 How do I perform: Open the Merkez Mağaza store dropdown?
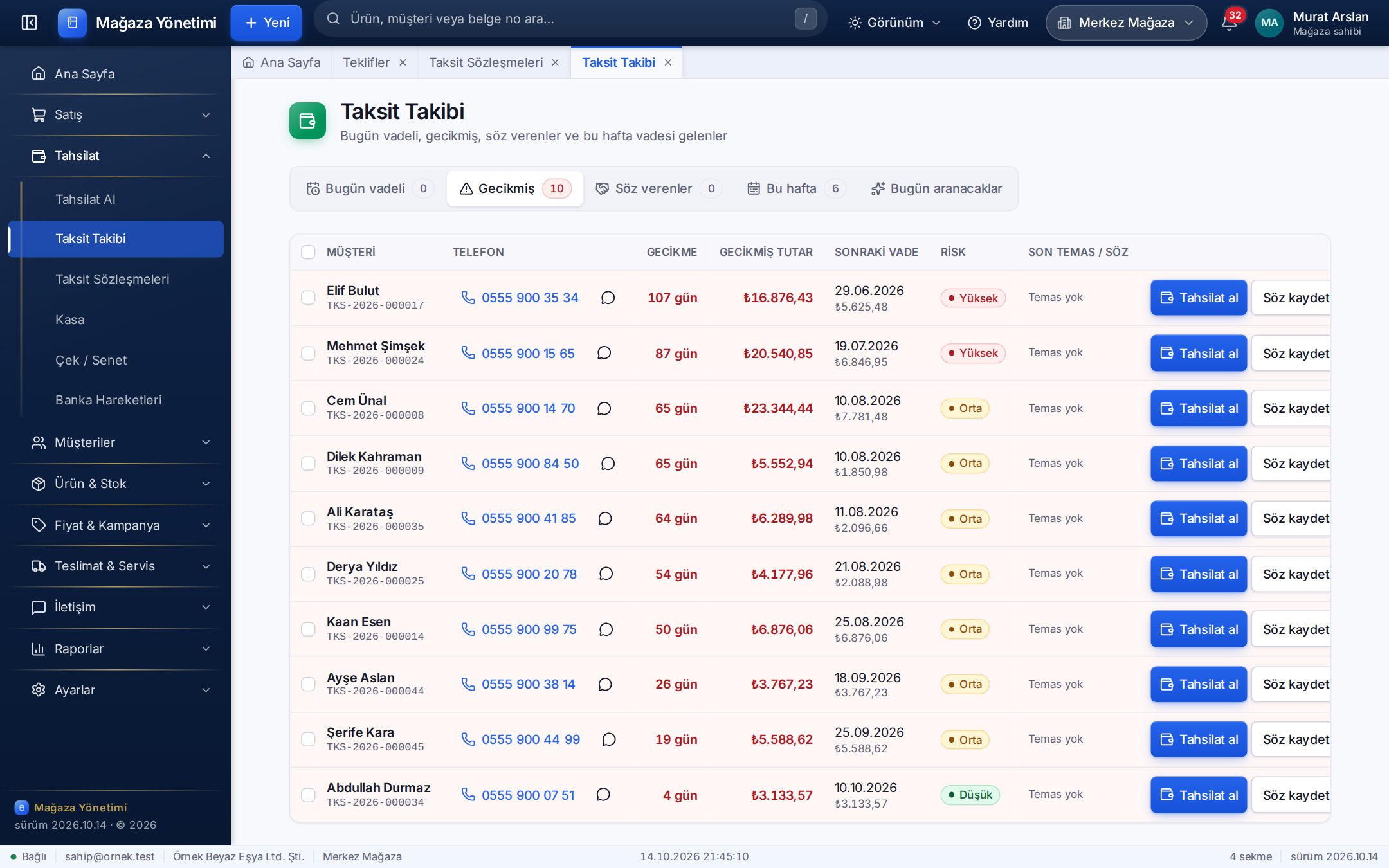1126,23
